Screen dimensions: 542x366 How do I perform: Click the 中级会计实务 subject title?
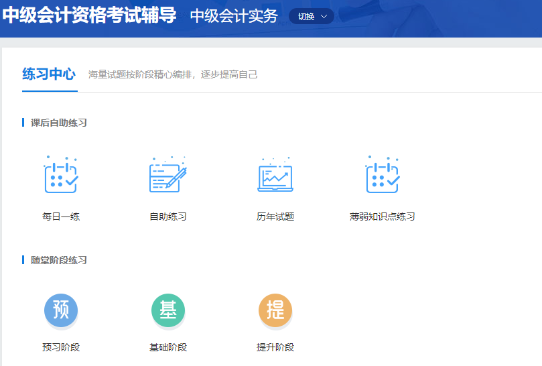[x=234, y=16]
